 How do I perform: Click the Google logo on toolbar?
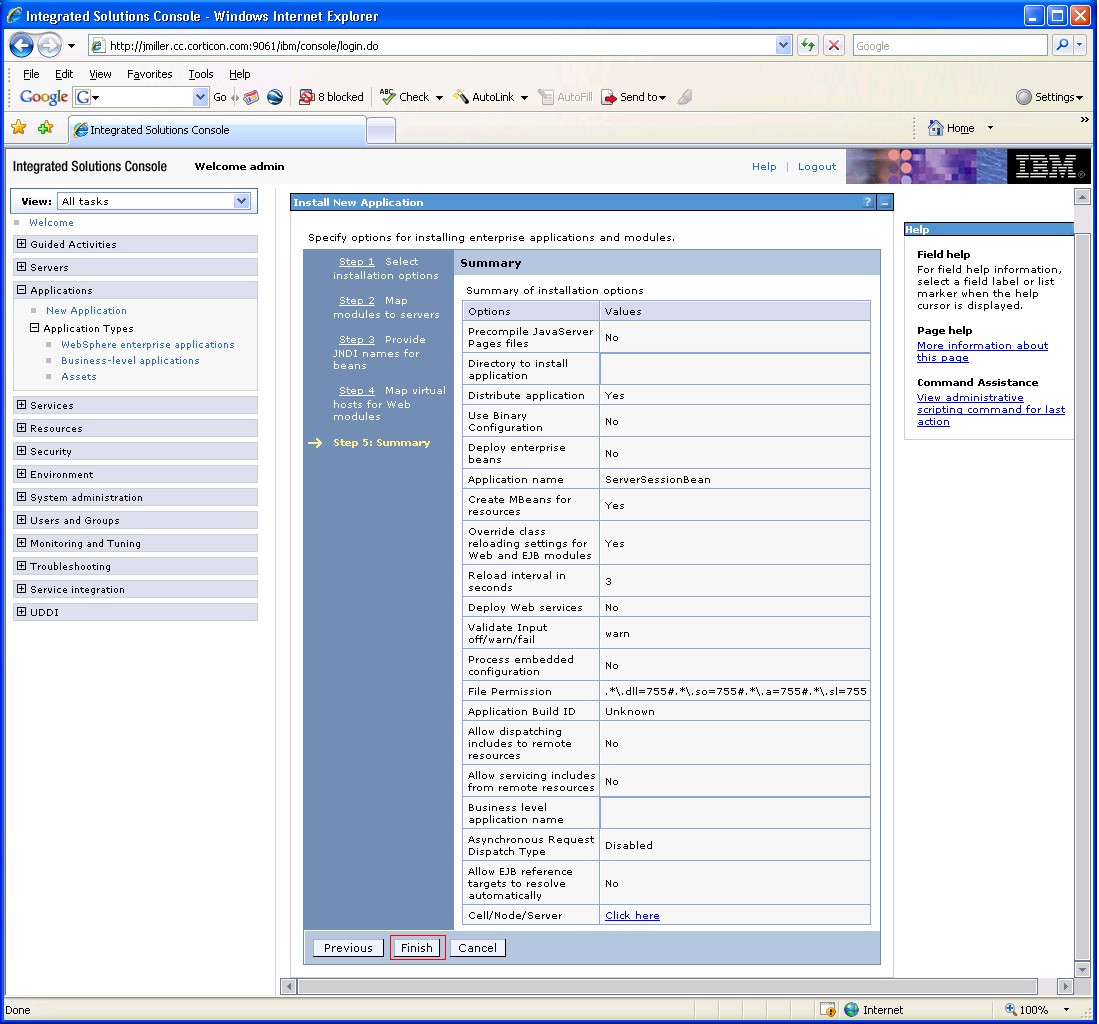(43, 97)
